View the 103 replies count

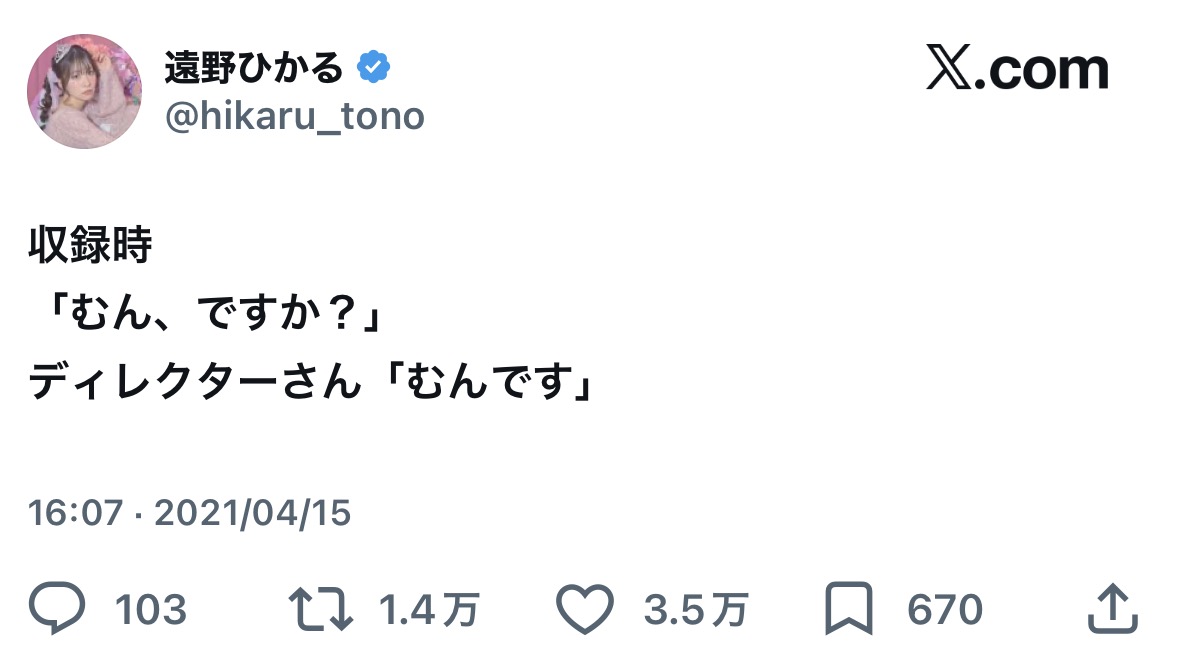click(151, 609)
